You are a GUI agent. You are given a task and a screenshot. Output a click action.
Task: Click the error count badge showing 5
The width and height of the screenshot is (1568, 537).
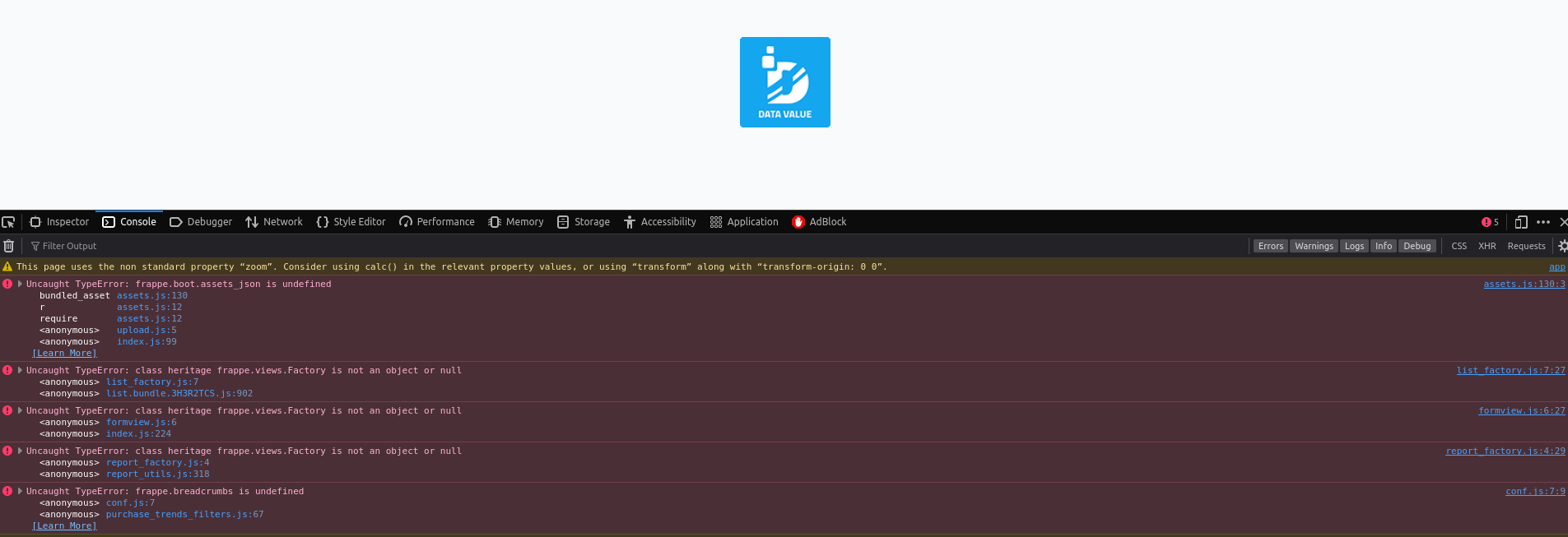[x=1490, y=222]
